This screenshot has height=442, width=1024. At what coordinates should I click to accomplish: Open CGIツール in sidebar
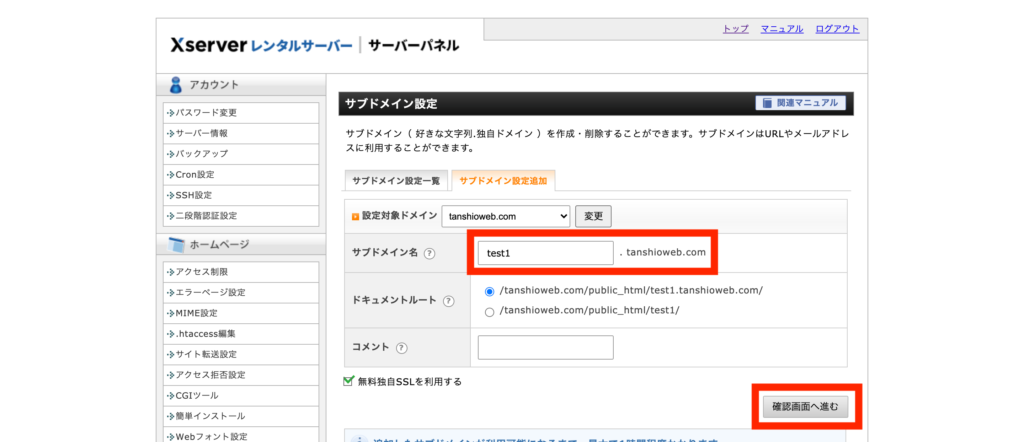click(241, 396)
